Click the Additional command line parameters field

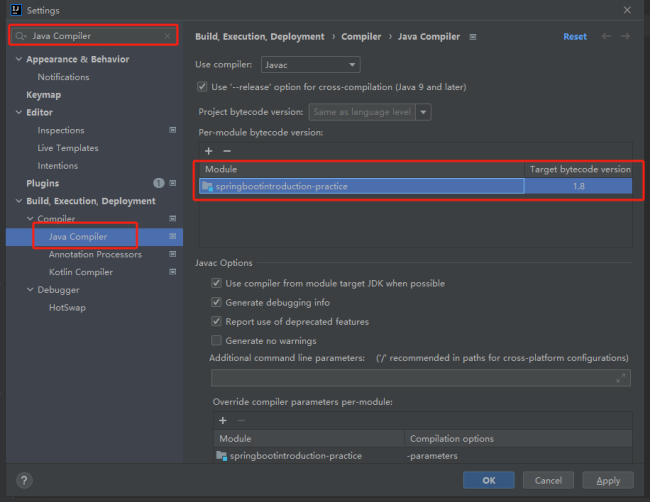421,378
